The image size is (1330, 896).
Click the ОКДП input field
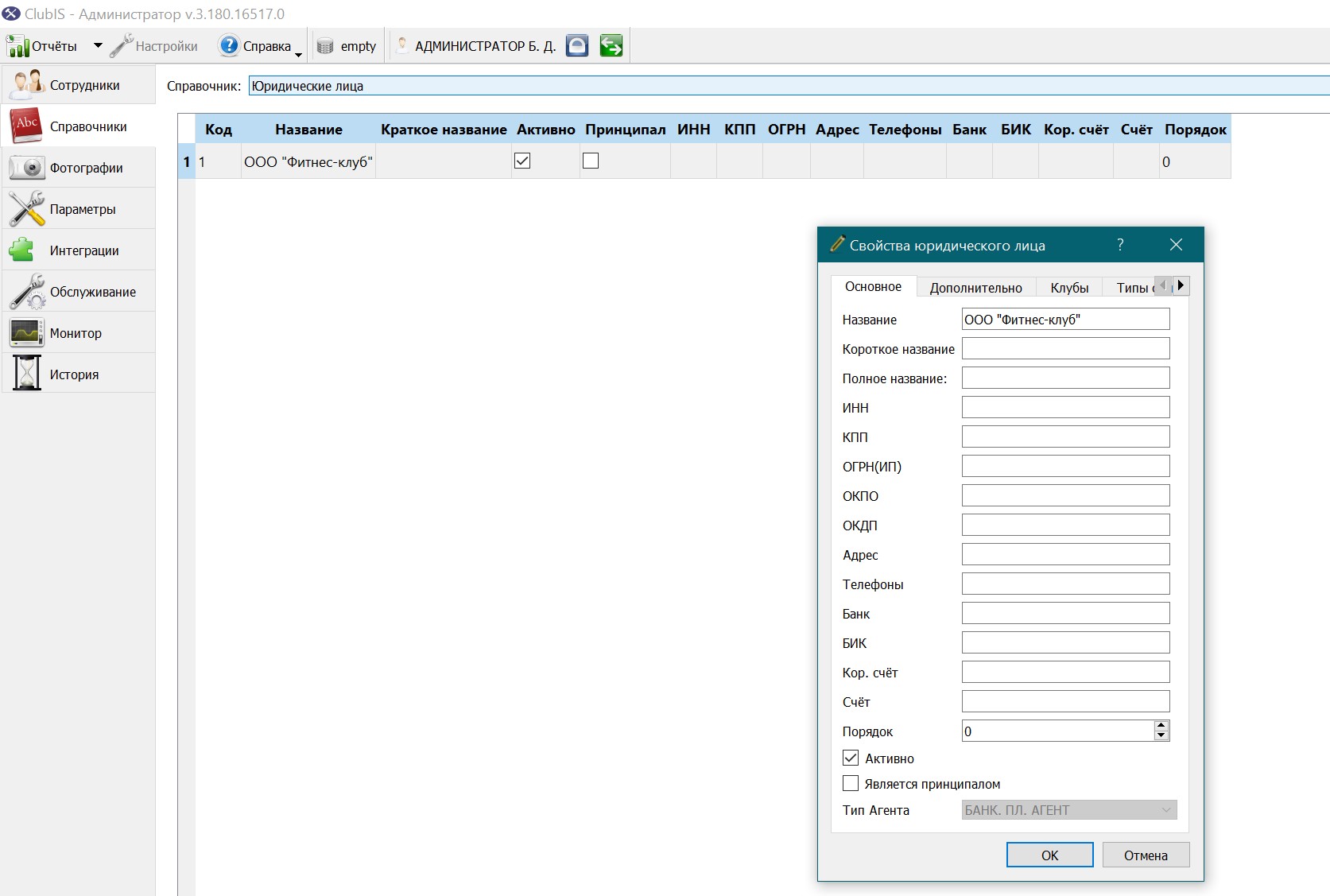(x=1065, y=526)
